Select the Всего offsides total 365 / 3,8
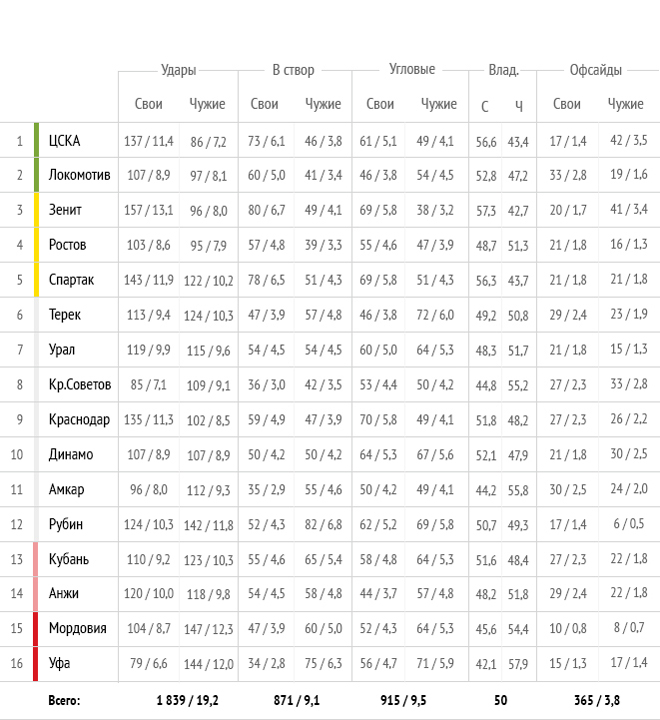The image size is (660, 720). pos(597,700)
